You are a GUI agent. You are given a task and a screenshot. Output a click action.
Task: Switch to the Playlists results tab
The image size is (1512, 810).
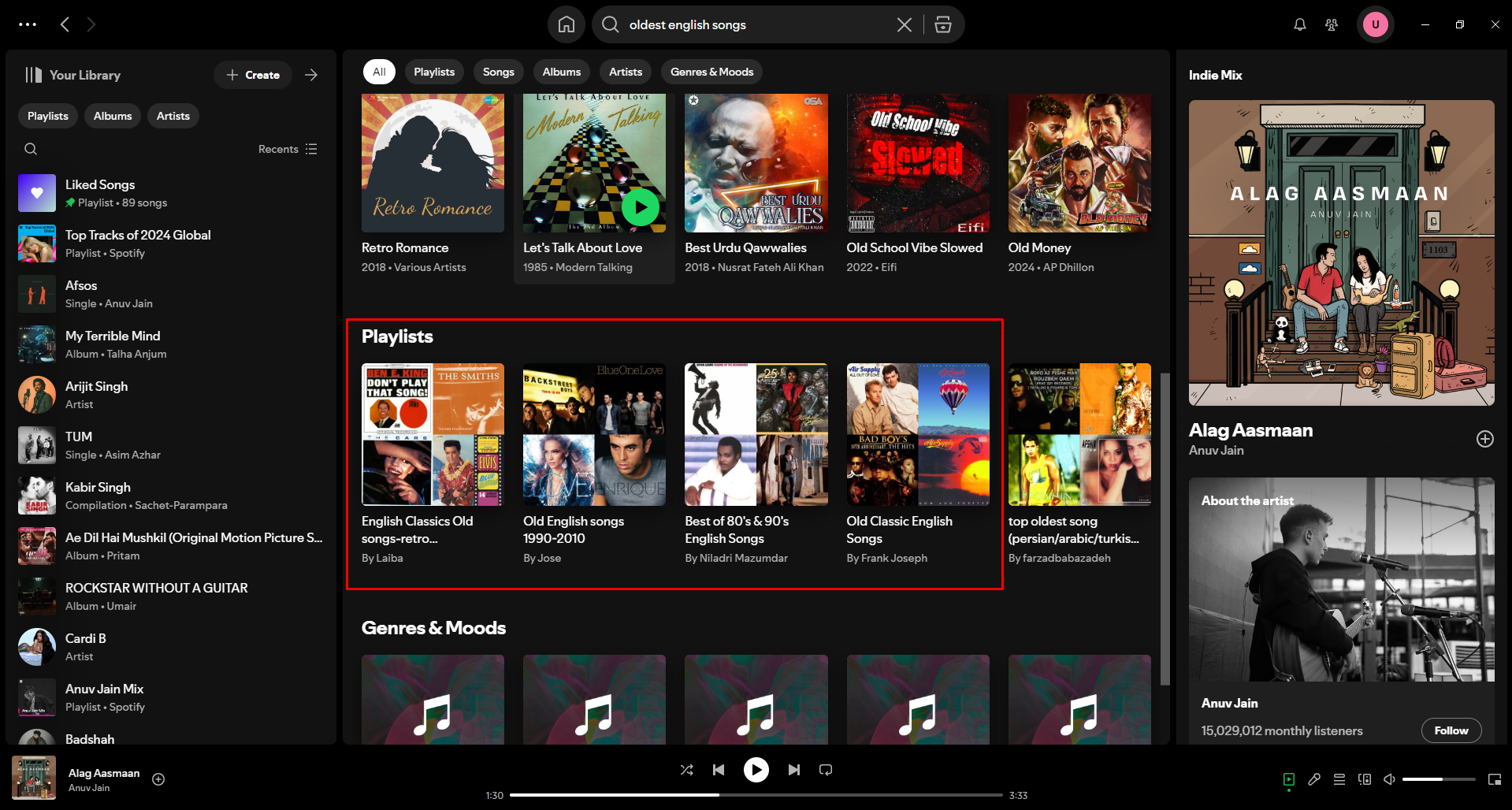[x=433, y=72]
